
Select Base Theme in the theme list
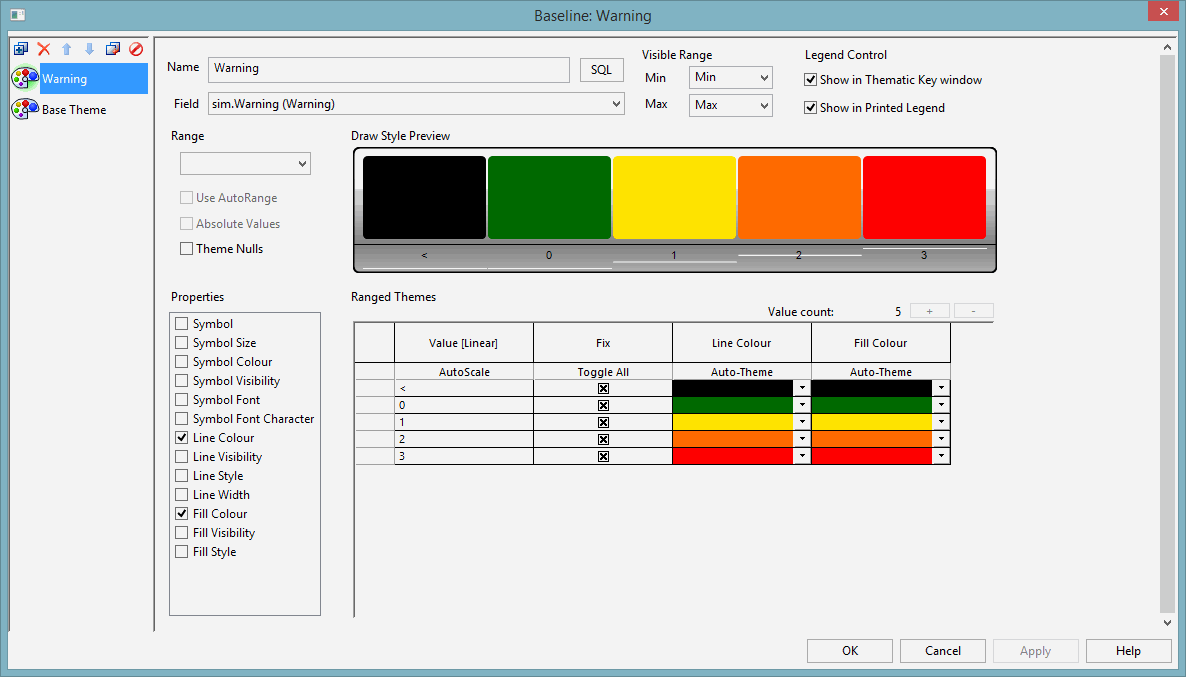click(74, 109)
